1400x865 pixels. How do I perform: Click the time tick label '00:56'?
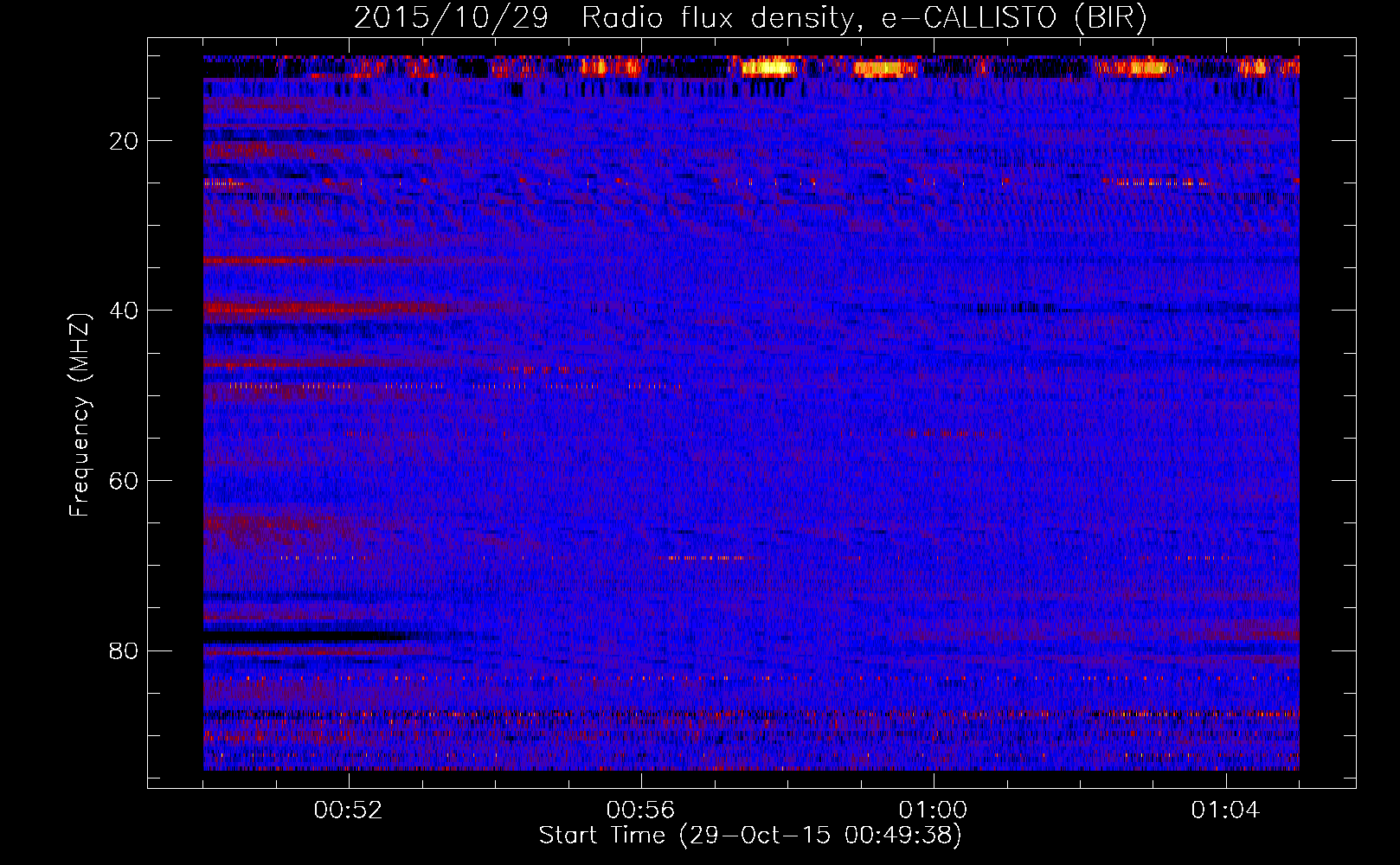coord(640,811)
